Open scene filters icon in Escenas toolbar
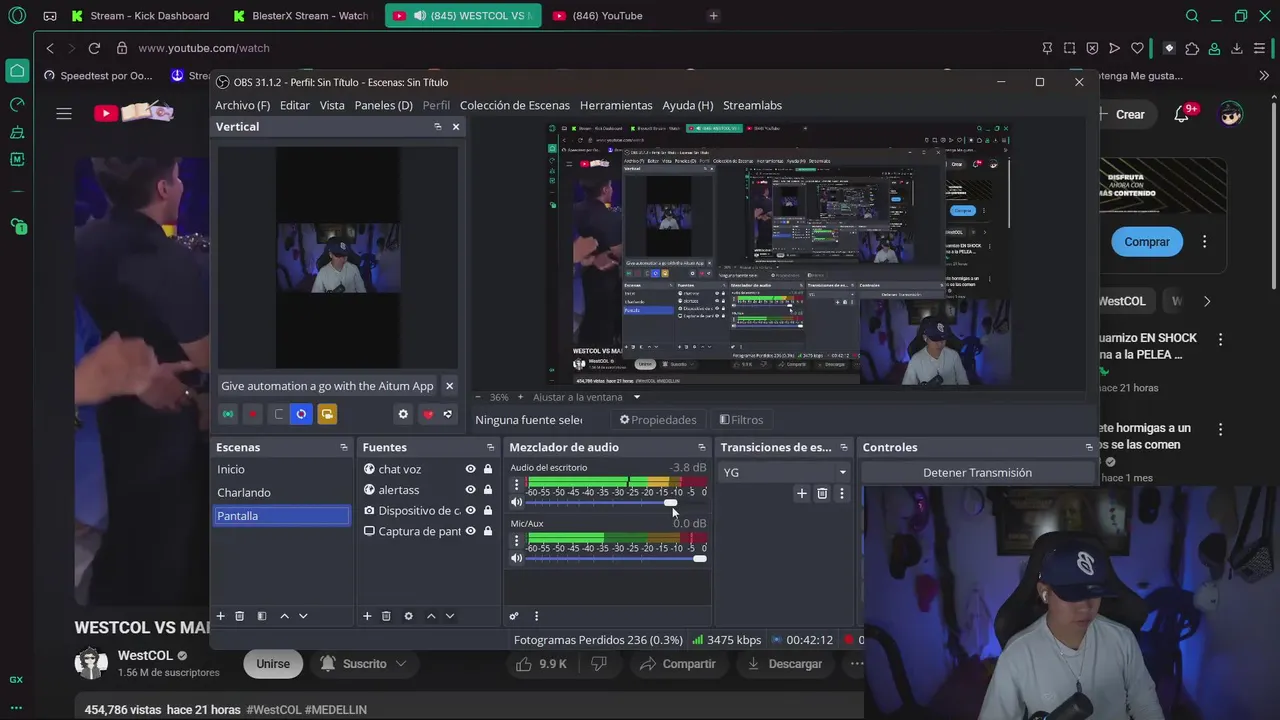 (x=262, y=616)
